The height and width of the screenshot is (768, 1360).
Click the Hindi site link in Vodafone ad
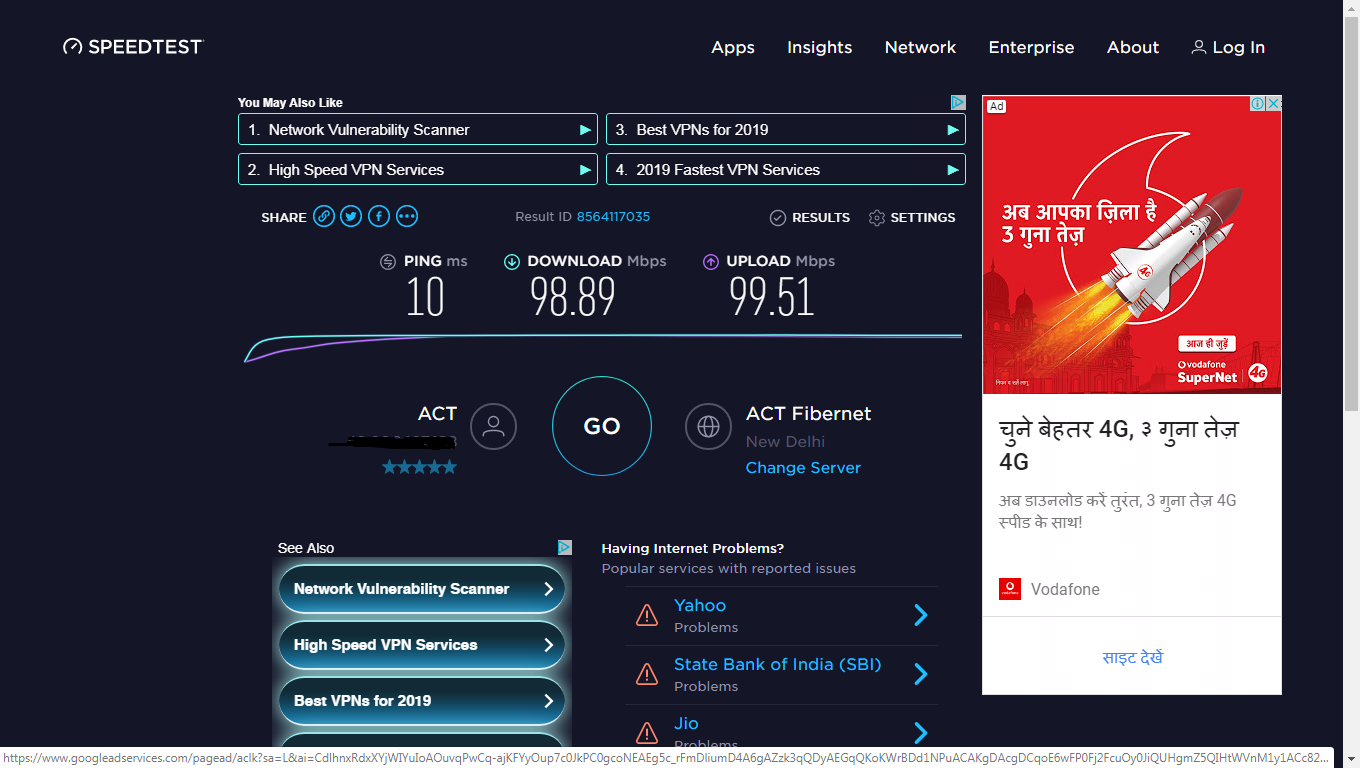click(x=1133, y=658)
